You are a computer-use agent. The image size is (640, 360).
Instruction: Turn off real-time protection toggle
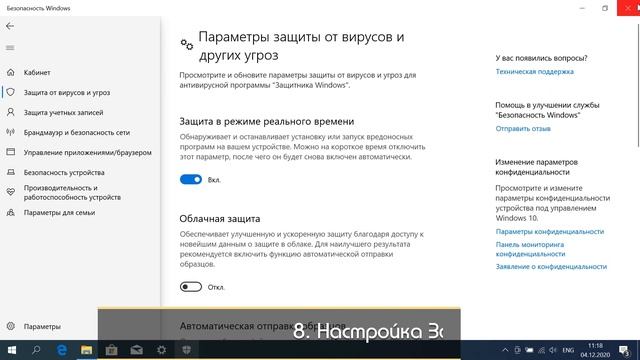tap(191, 180)
